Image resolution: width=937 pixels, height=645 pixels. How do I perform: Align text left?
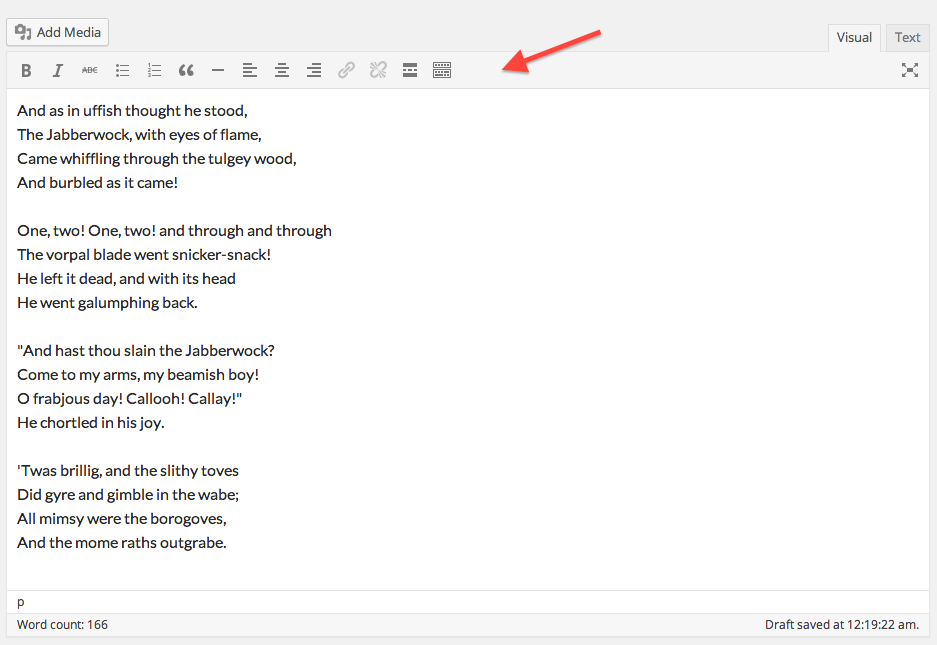coord(250,71)
